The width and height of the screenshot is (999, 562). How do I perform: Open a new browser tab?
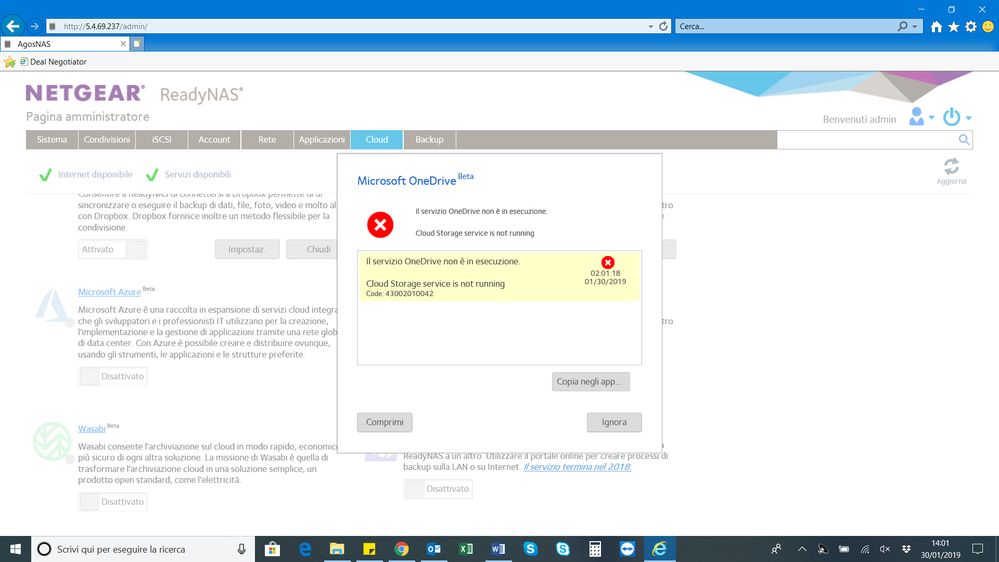[x=137, y=44]
